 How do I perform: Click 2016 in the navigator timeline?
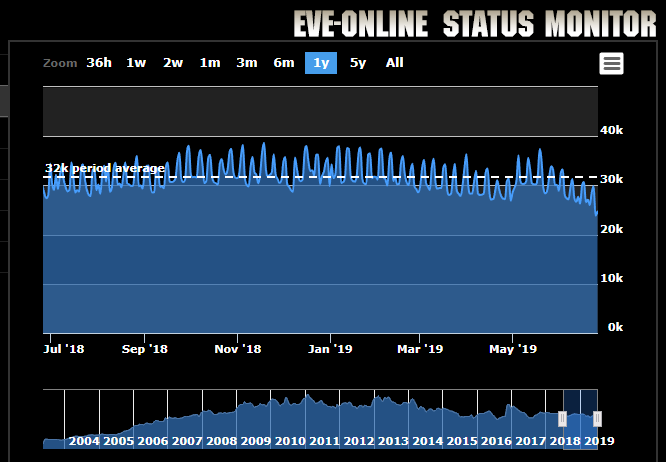point(496,441)
